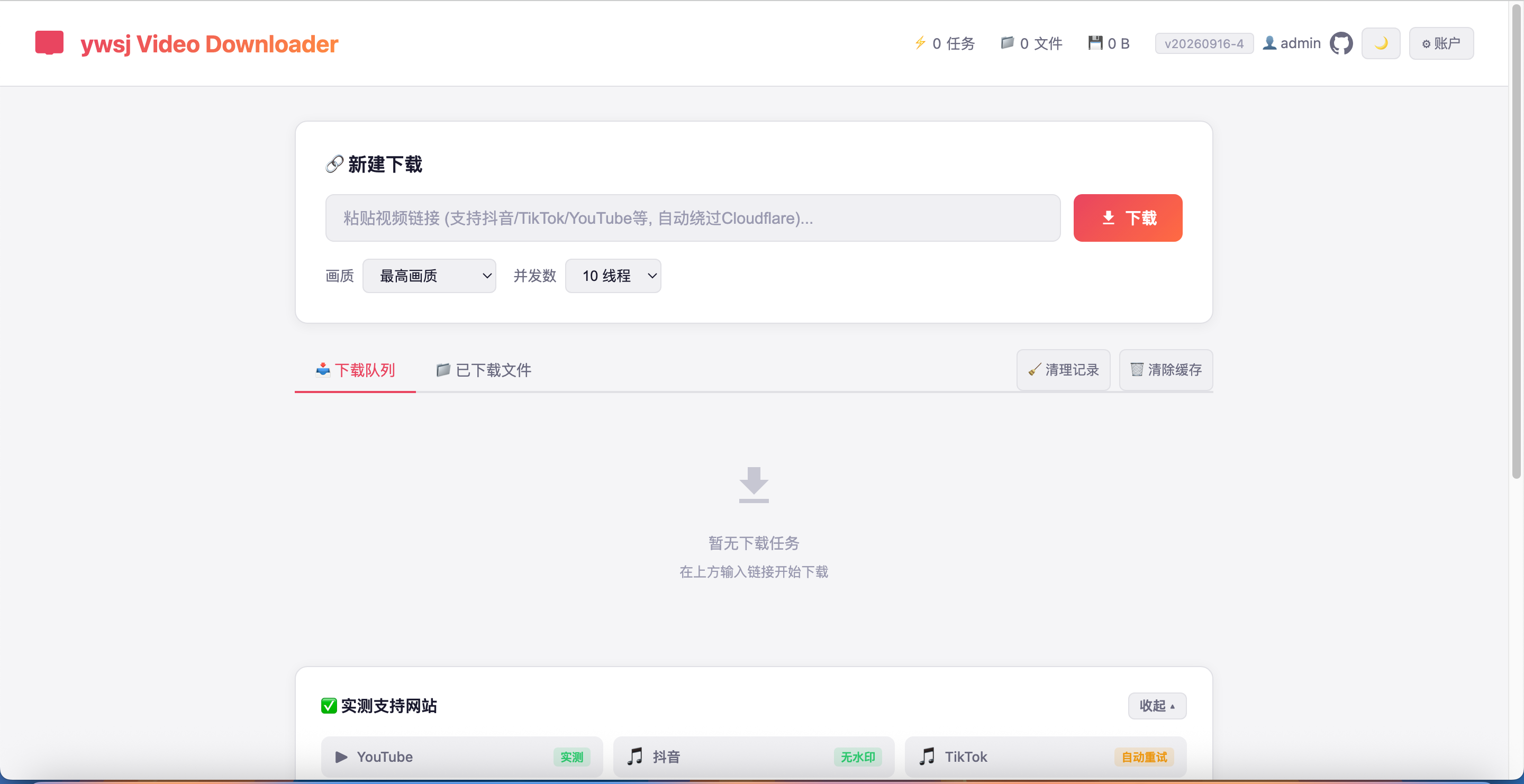Screen dimensions: 1524x784
Task: Click the 实测 badge on YouTube
Action: (571, 757)
